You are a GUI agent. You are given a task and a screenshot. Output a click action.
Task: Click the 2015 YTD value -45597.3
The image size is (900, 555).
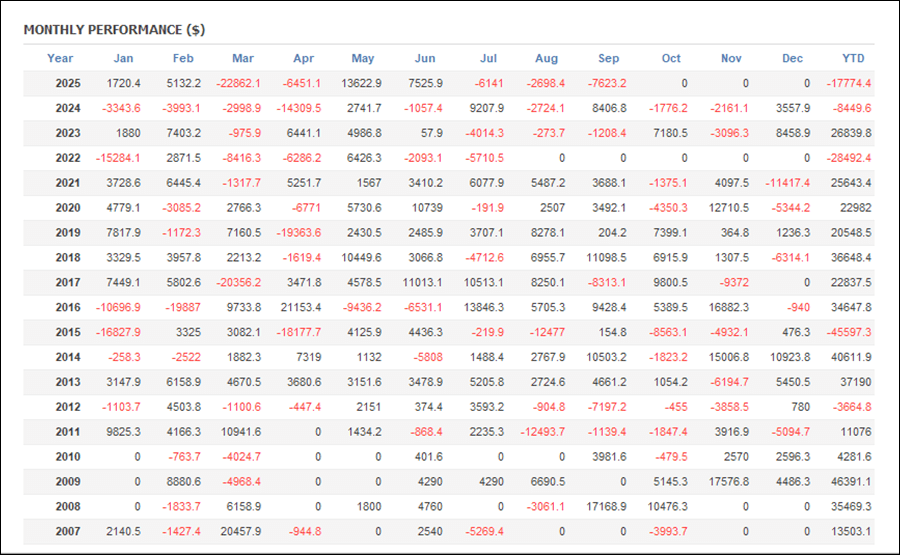(x=847, y=333)
